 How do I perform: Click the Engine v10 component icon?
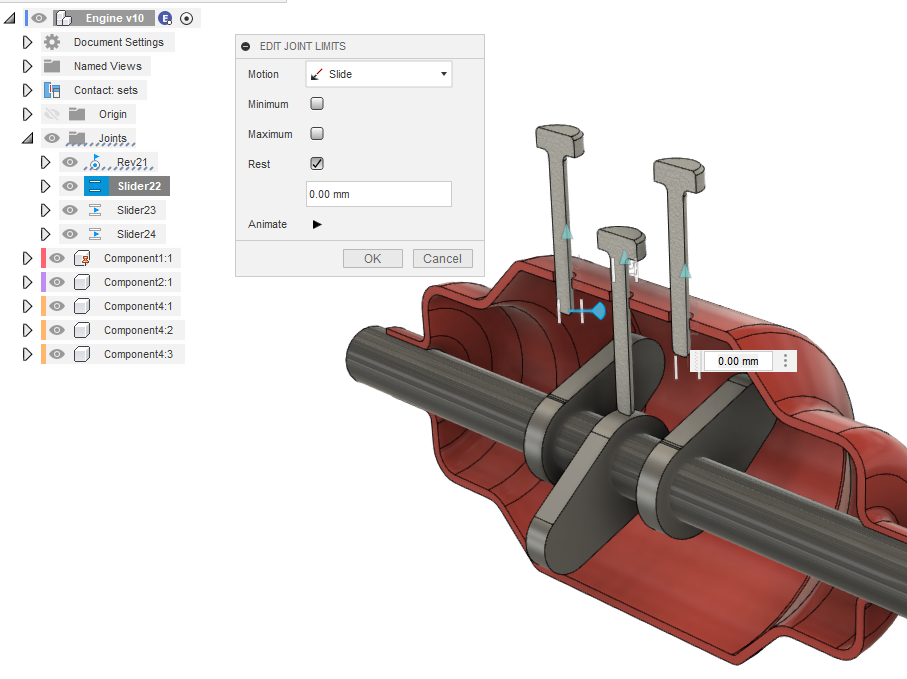[64, 19]
